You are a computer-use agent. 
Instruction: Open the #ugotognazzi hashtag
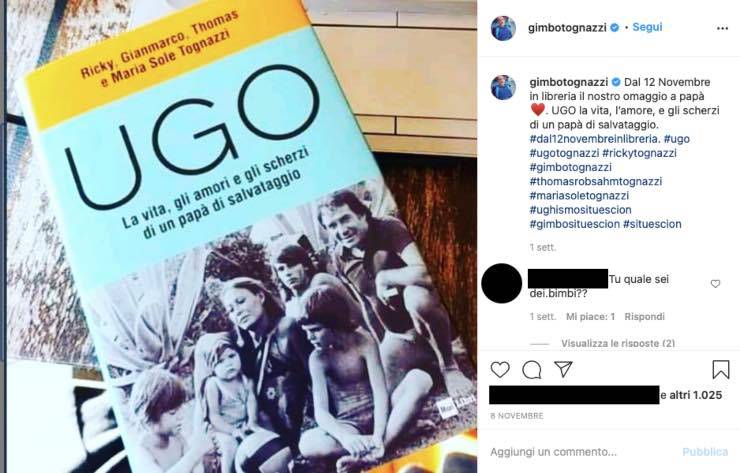564,153
